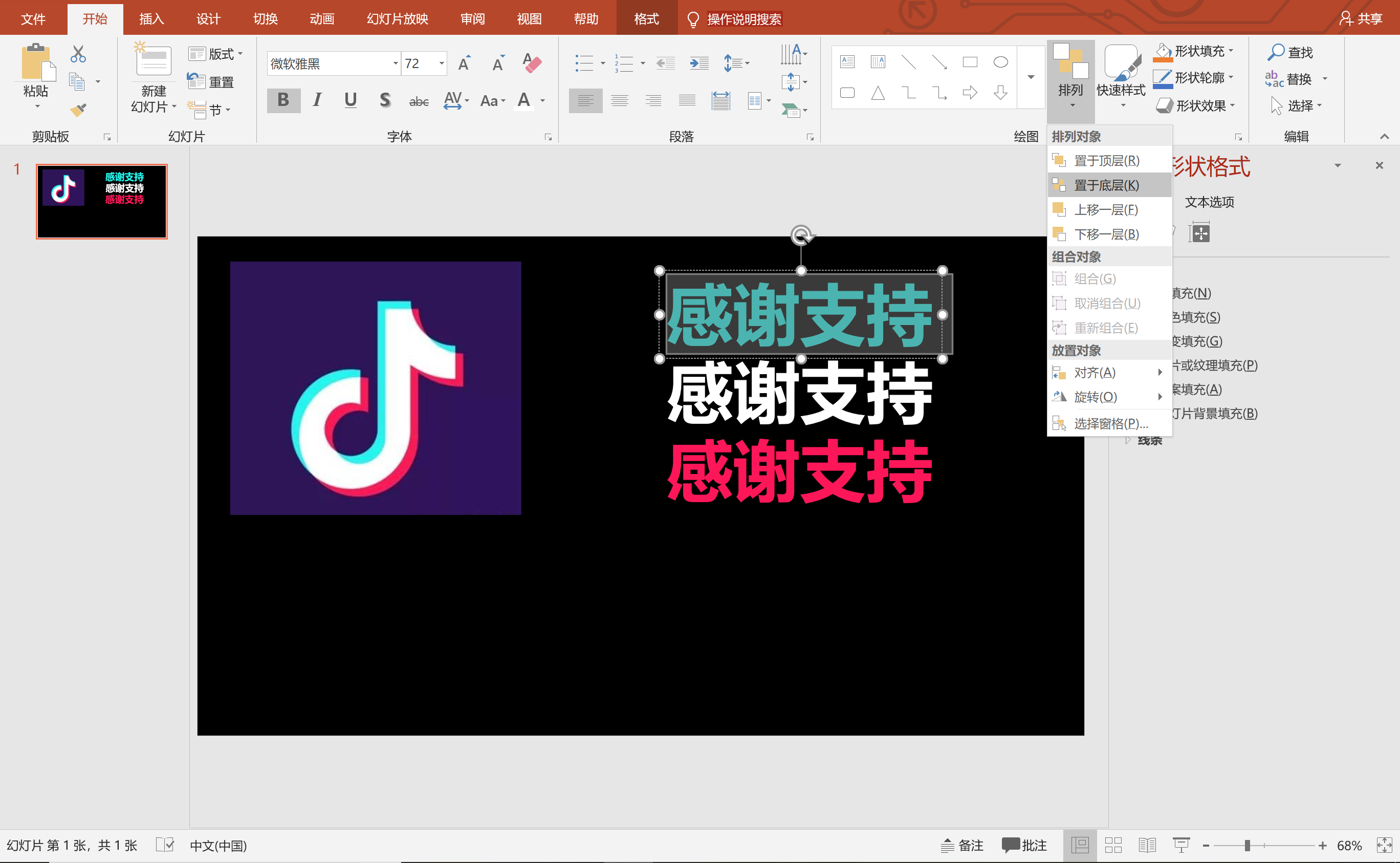1400x863 pixels.
Task: Click zoom in plus button
Action: pyautogui.click(x=1322, y=845)
